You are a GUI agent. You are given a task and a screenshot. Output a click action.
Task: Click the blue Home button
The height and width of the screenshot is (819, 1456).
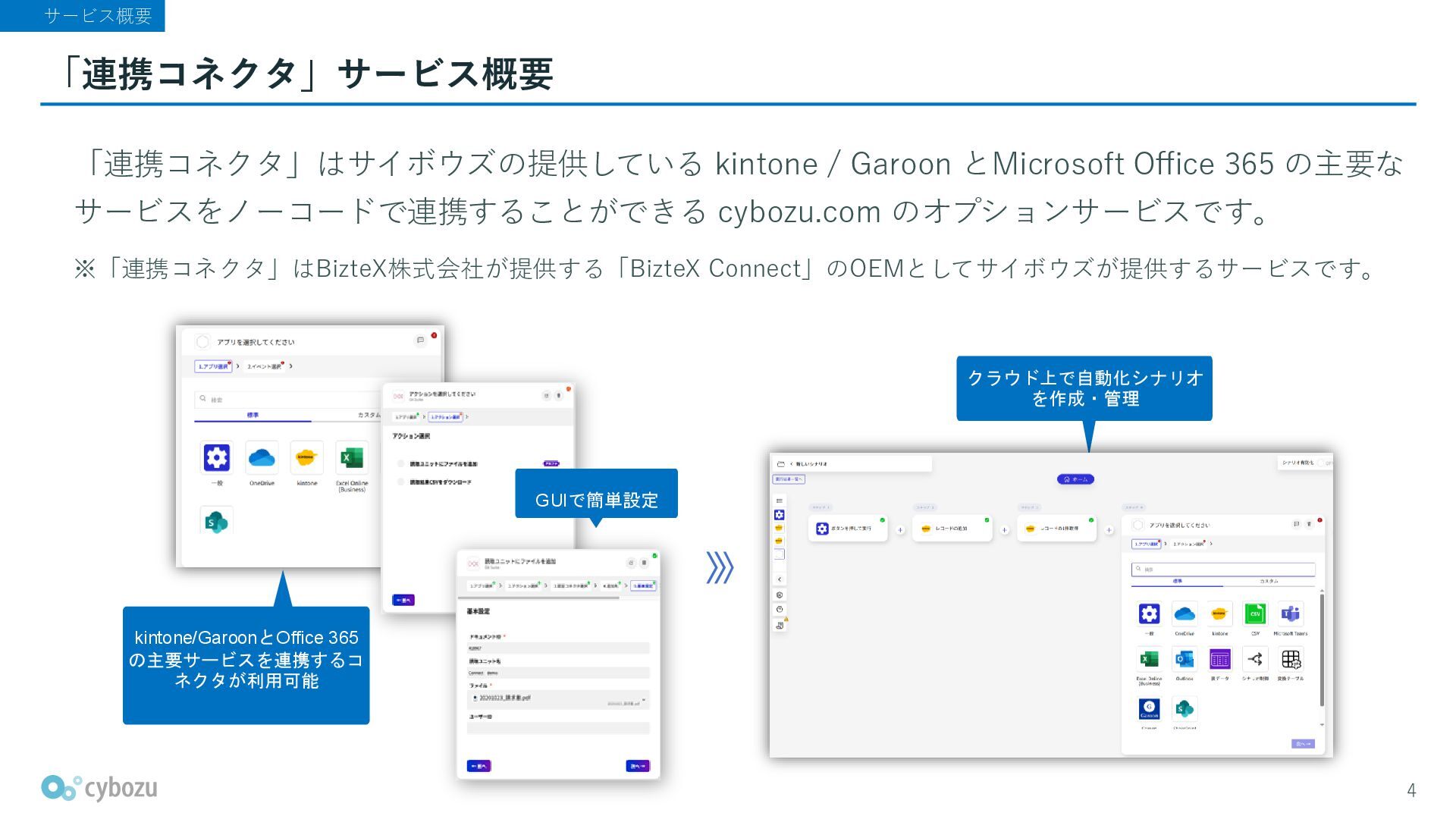point(1075,479)
